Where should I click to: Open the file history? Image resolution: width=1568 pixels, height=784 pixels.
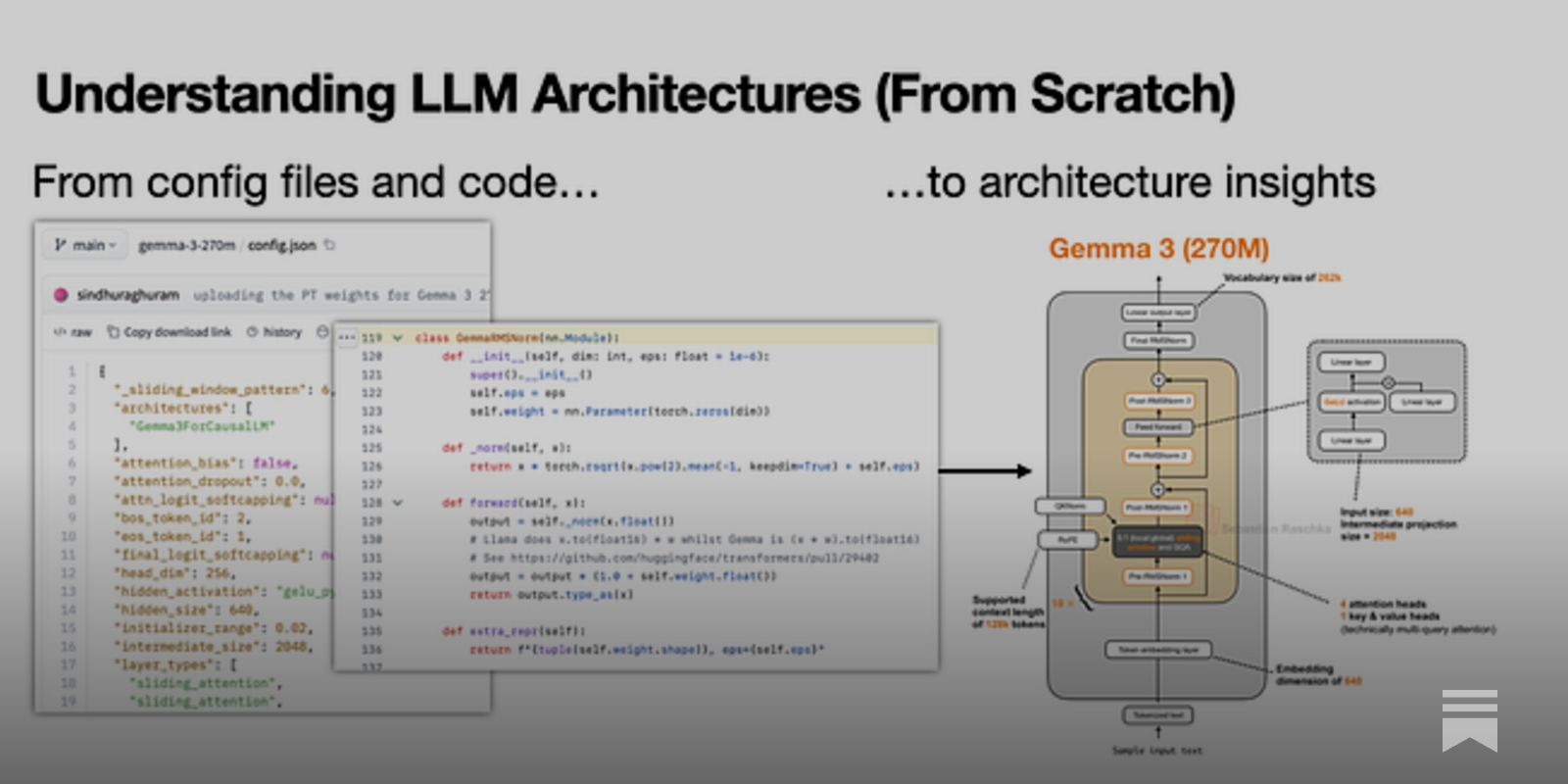[x=274, y=332]
